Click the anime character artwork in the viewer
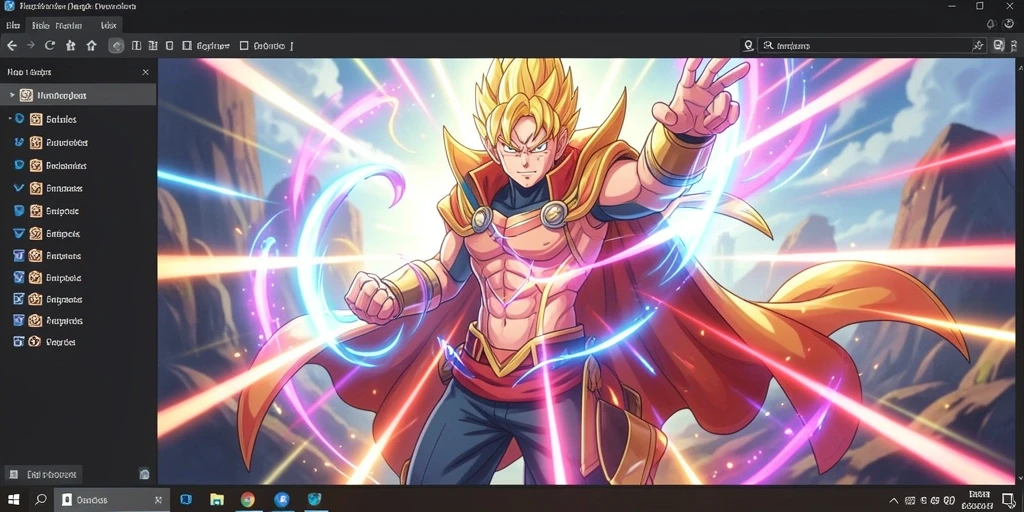Image resolution: width=1024 pixels, height=512 pixels. (x=586, y=271)
